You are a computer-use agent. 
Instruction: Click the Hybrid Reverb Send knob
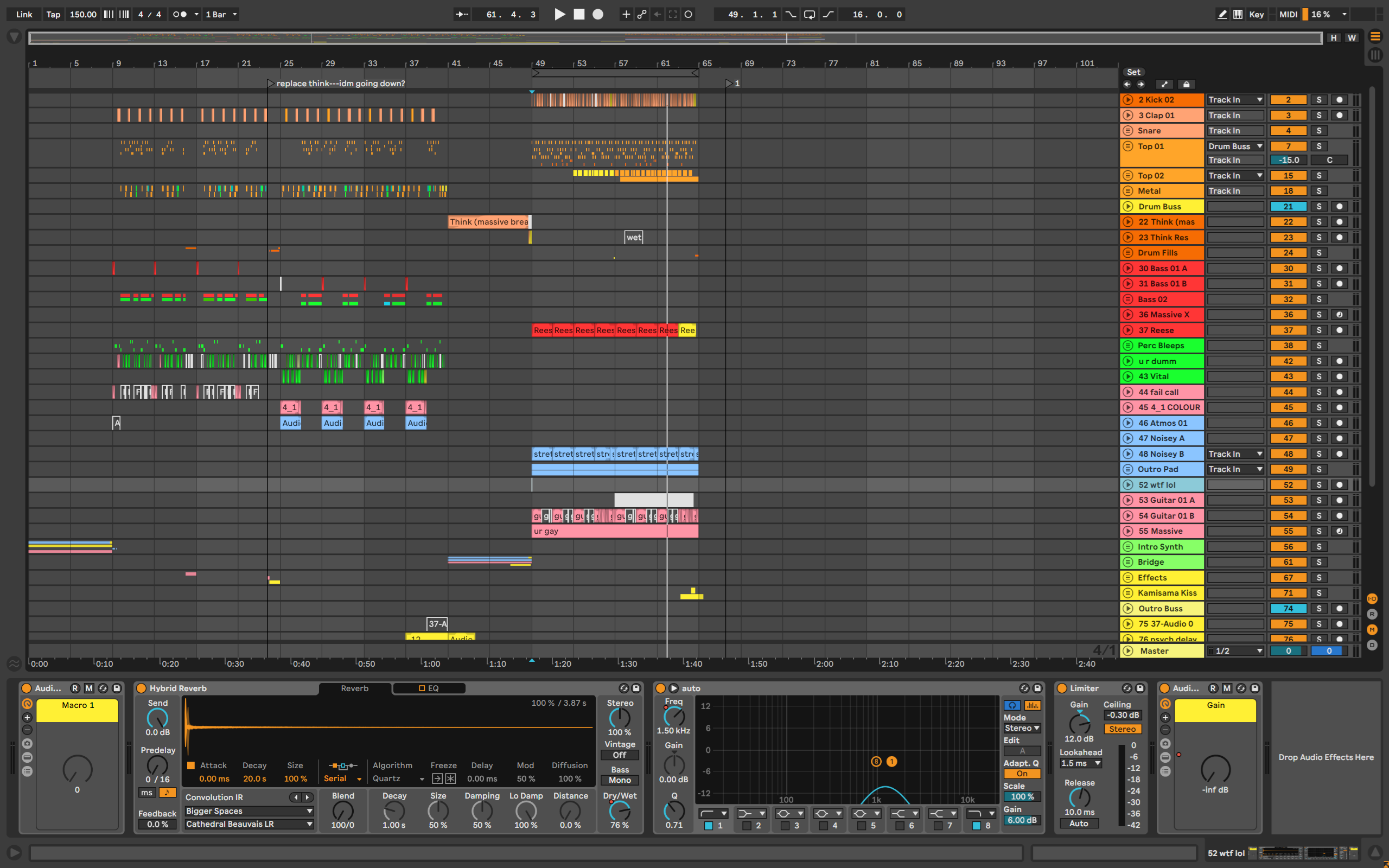coord(157,718)
